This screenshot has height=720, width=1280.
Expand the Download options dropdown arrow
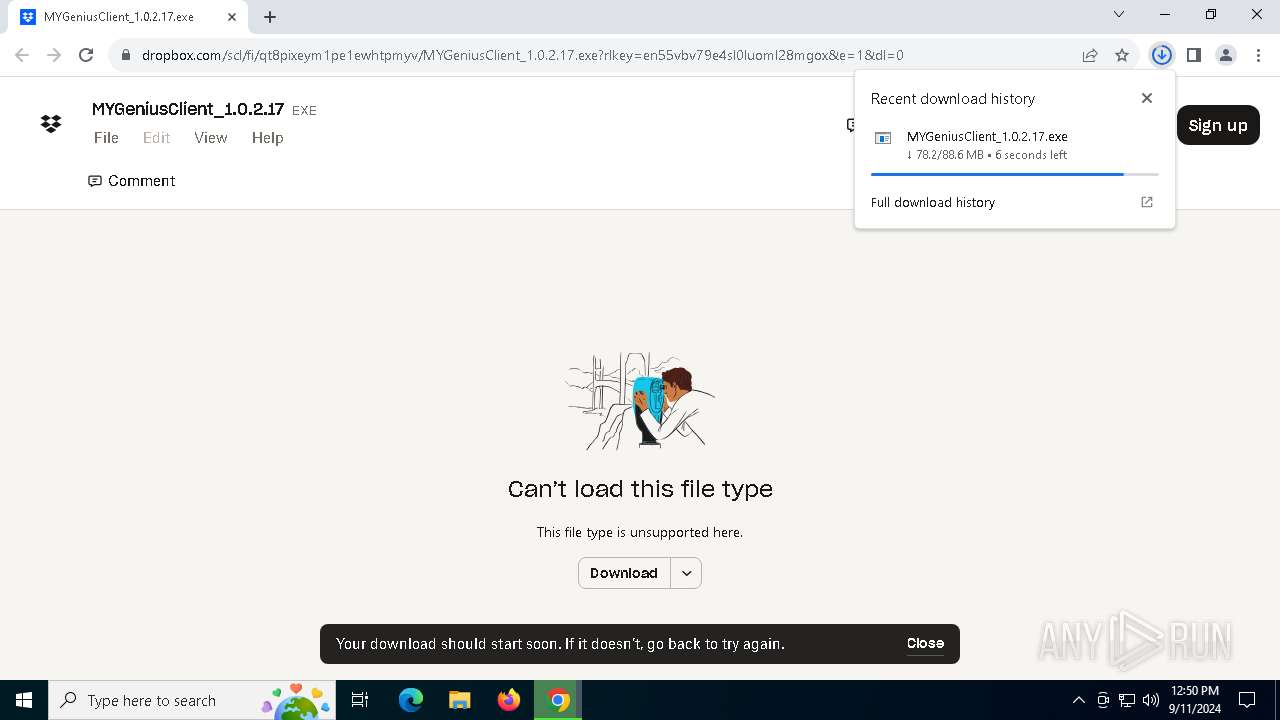point(686,573)
